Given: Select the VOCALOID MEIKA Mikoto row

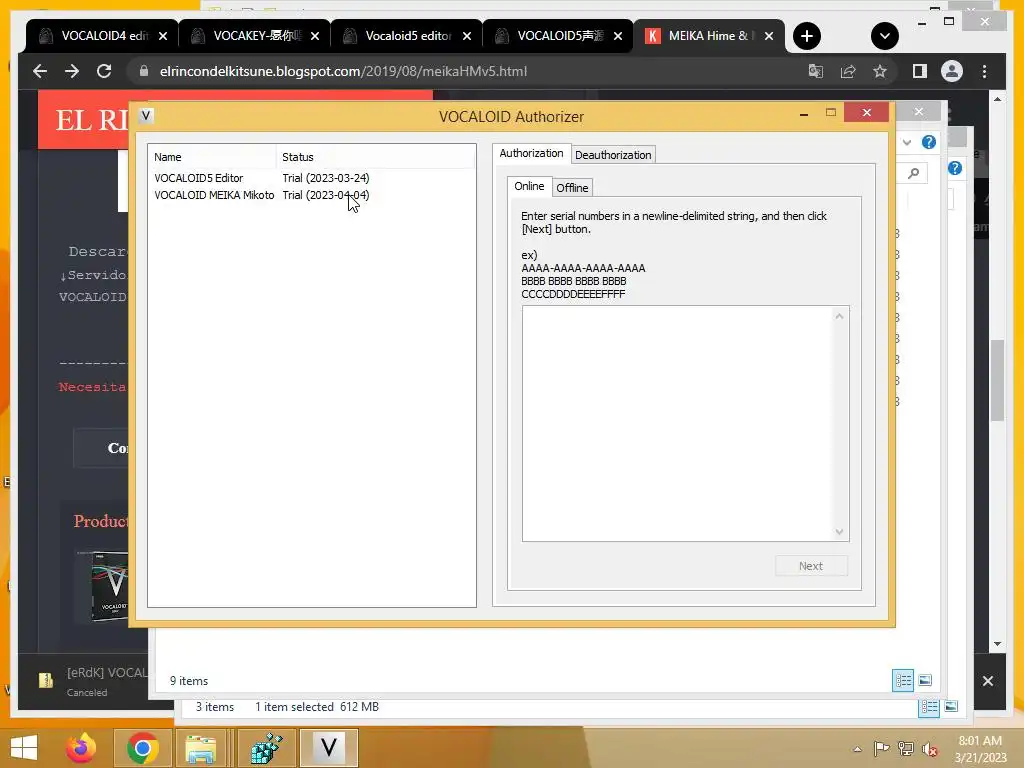Looking at the screenshot, I should click(x=312, y=195).
